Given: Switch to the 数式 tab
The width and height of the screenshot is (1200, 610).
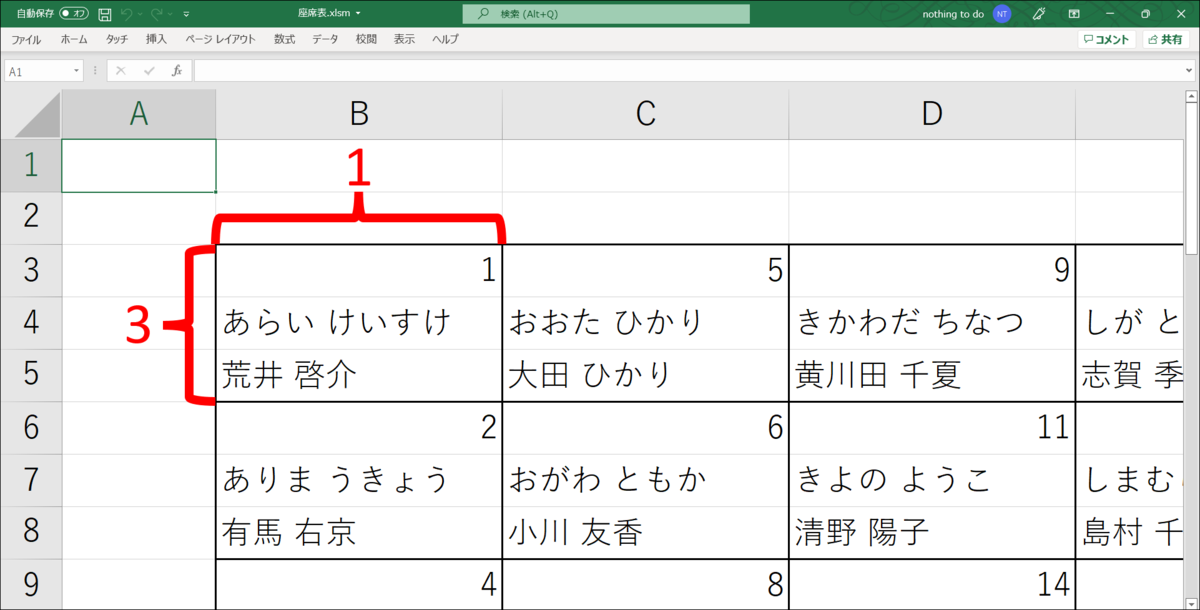Looking at the screenshot, I should coord(284,39).
